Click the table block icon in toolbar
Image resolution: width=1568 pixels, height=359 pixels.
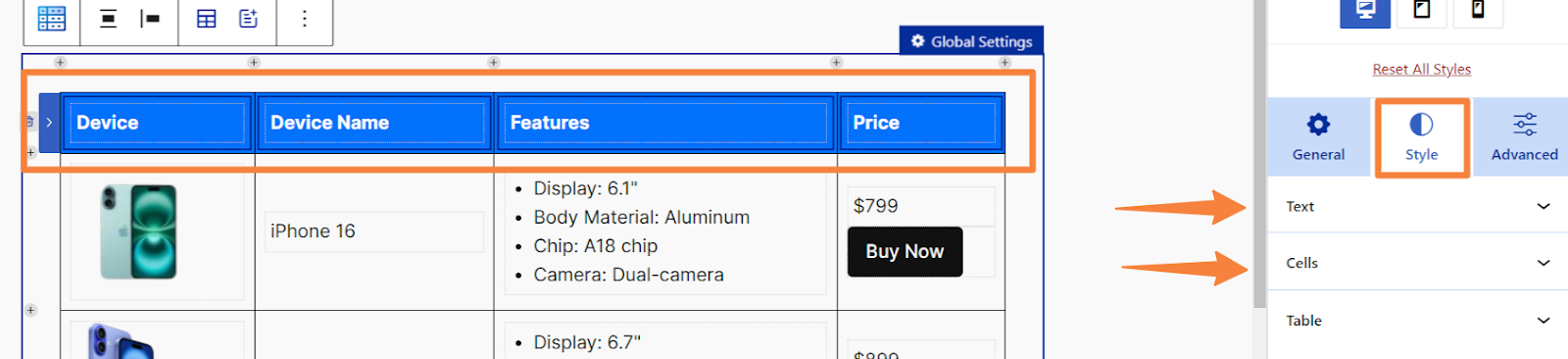pos(52,19)
